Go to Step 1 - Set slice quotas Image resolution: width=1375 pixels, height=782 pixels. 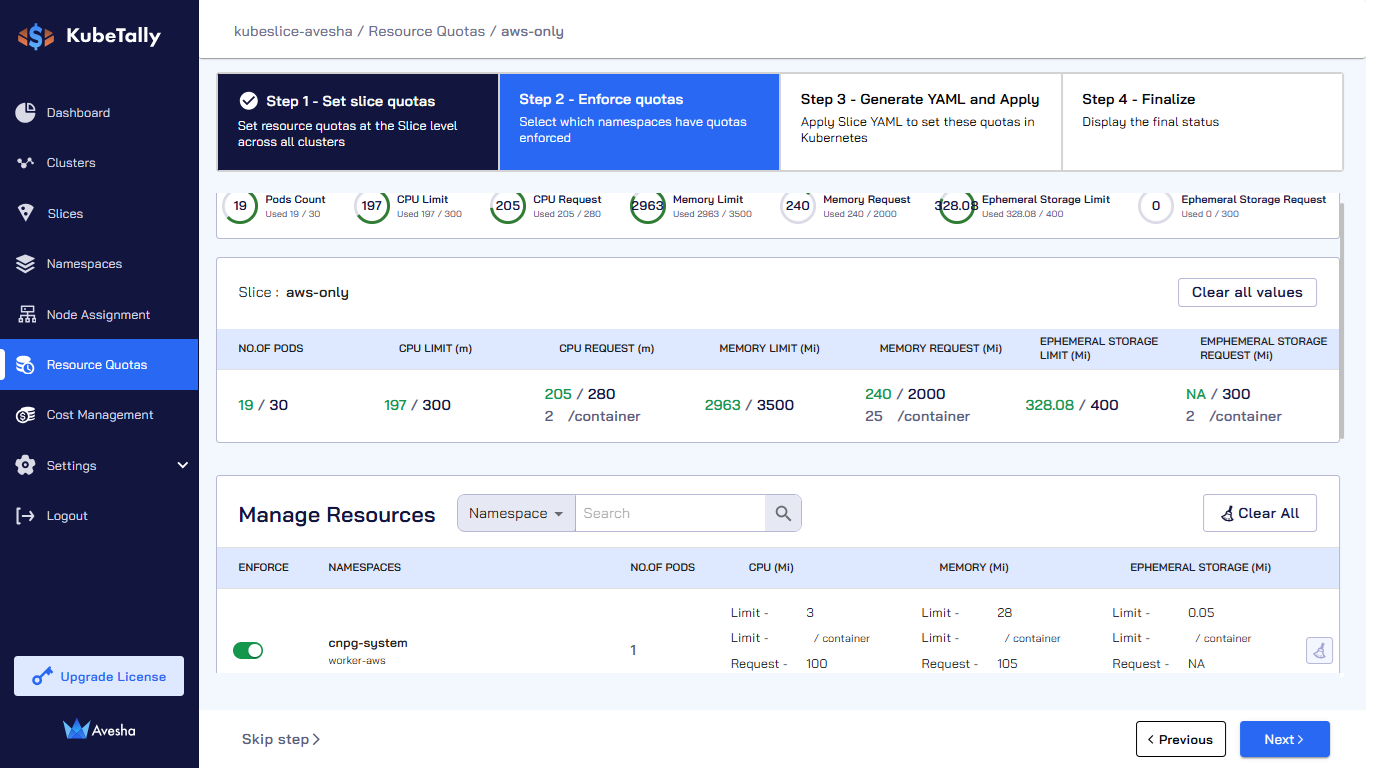pos(358,122)
